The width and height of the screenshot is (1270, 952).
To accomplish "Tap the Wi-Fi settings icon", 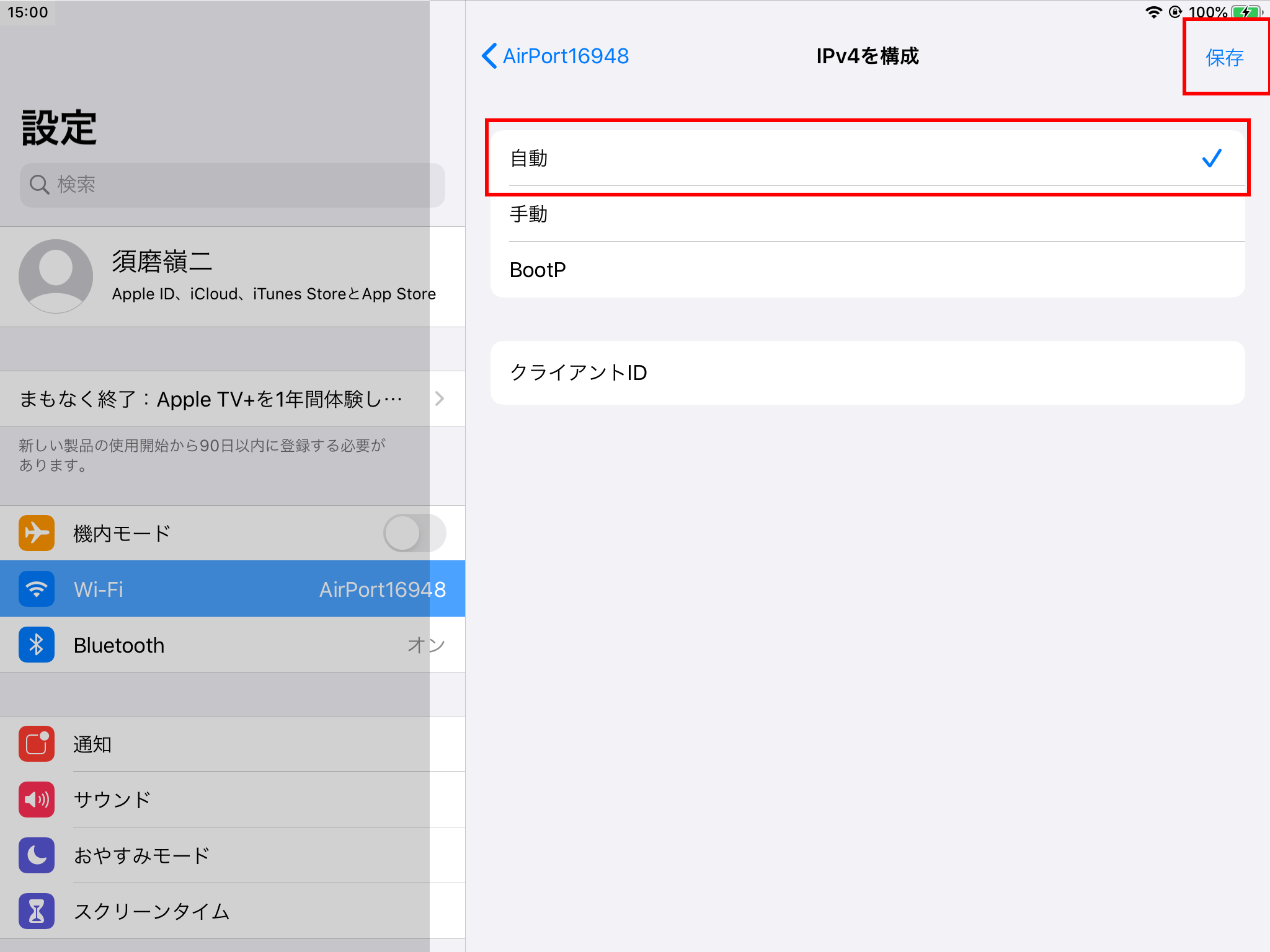I will tap(37, 589).
